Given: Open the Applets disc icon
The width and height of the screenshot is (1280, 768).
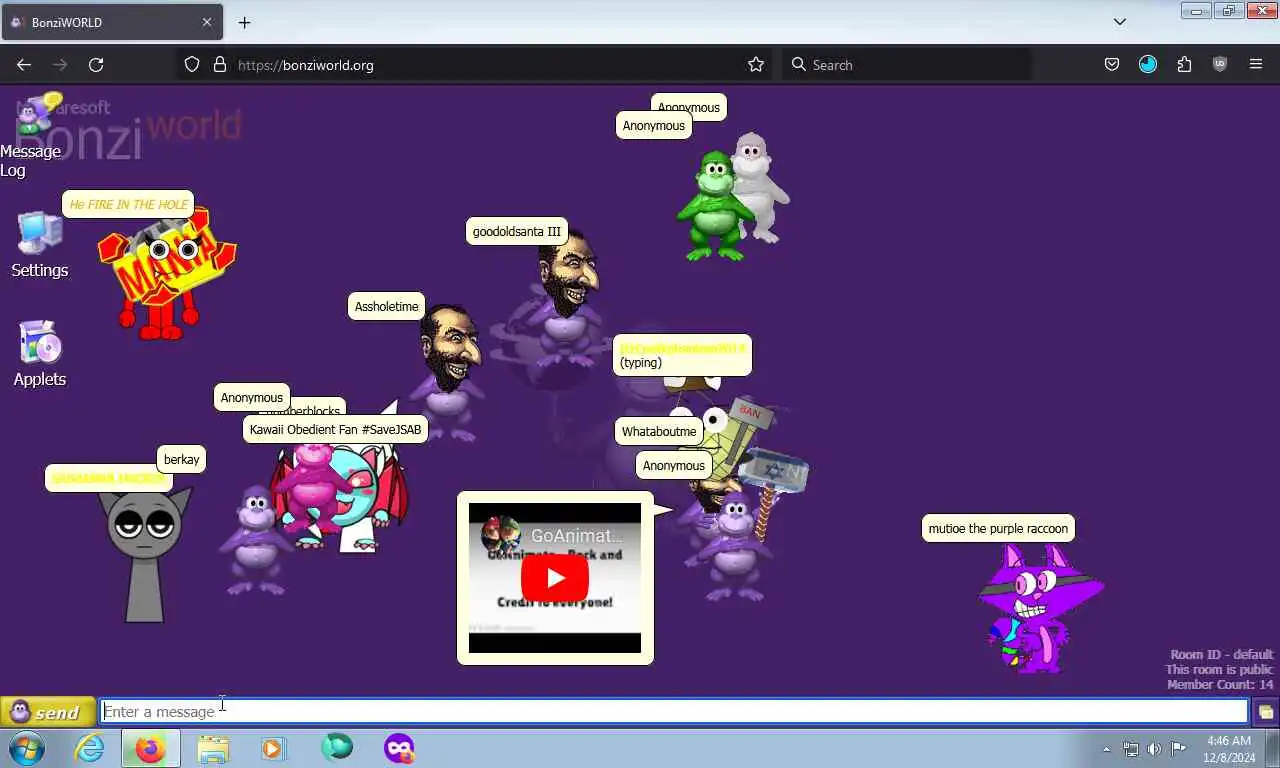Looking at the screenshot, I should coord(40,343).
